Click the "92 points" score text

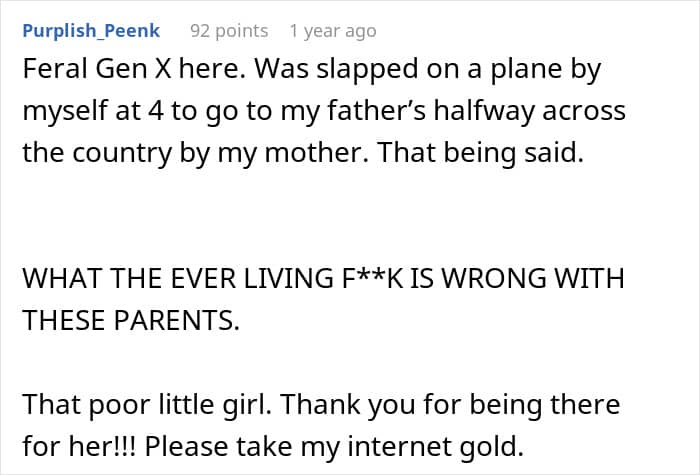click(229, 31)
